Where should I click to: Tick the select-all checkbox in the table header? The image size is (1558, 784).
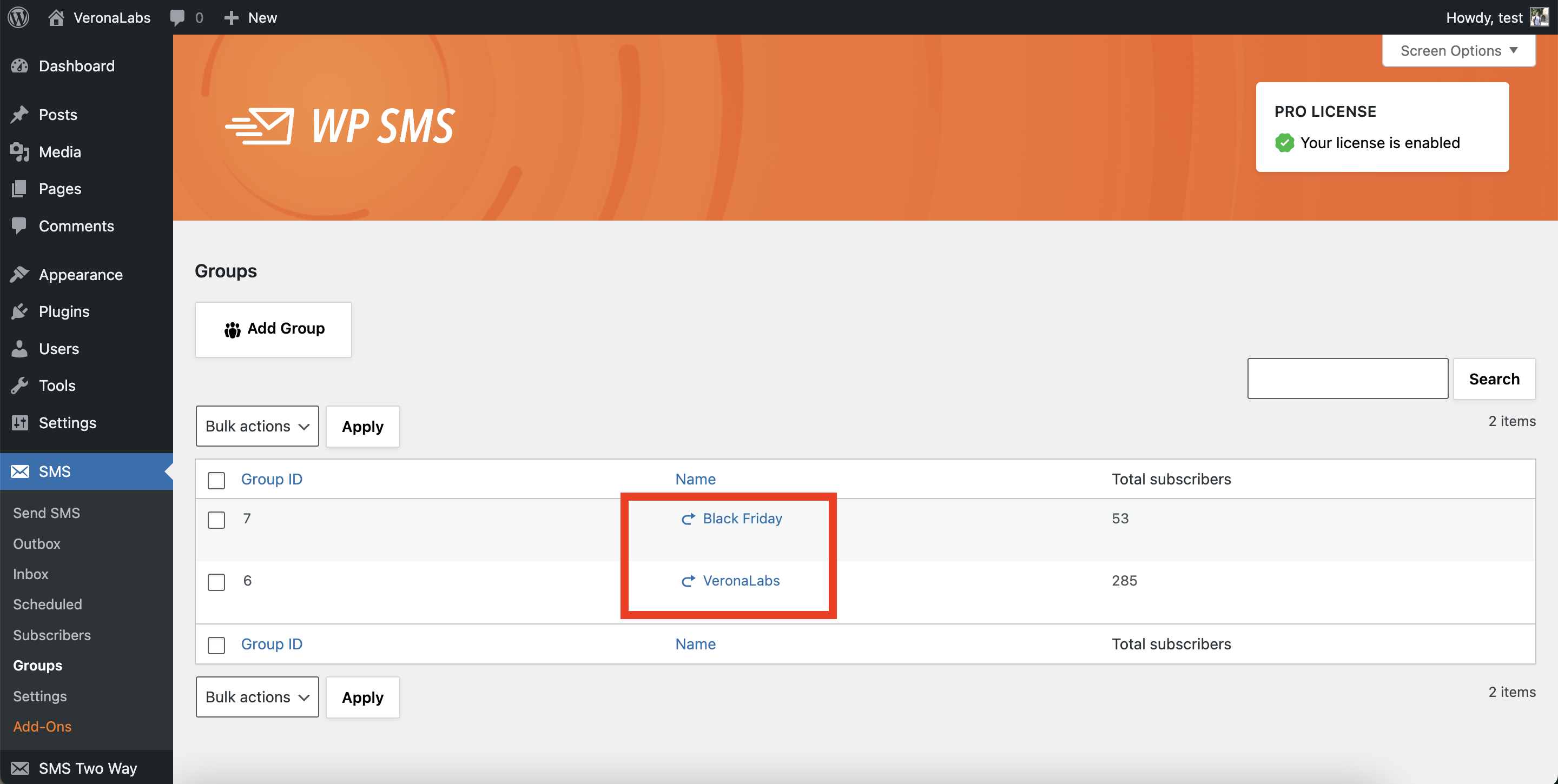coord(216,481)
